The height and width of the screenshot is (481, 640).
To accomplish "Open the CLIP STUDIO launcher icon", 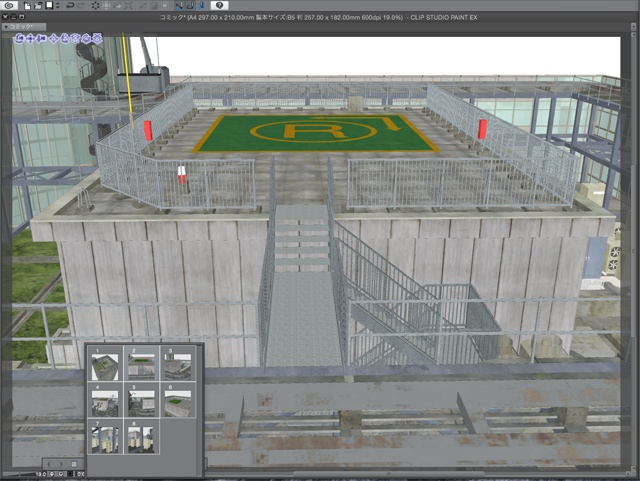I will pyautogui.click(x=9, y=5).
